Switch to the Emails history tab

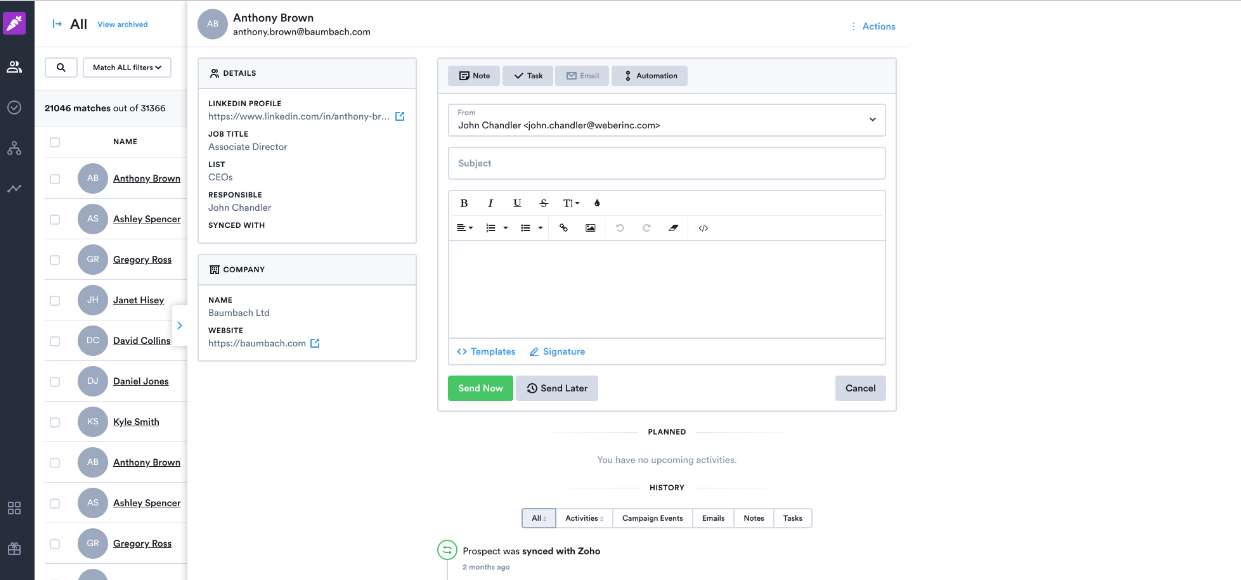[712, 518]
